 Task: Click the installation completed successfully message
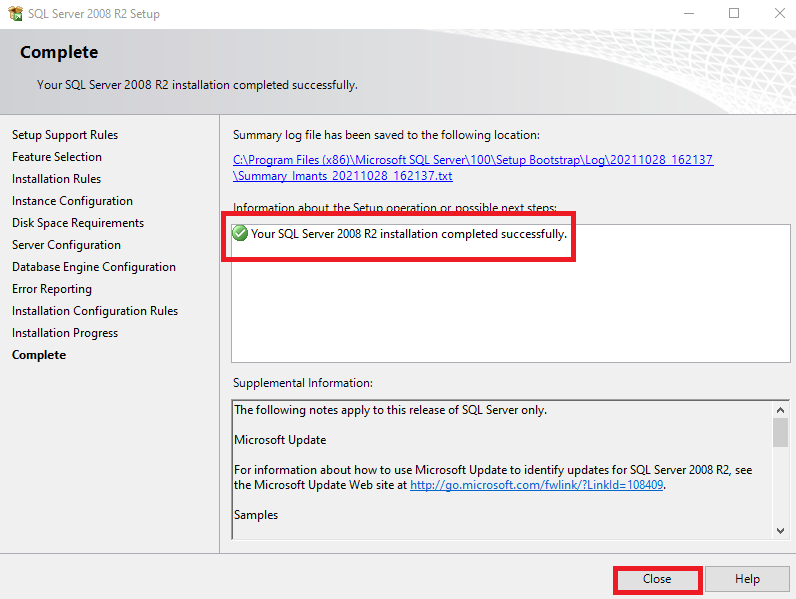coord(409,234)
